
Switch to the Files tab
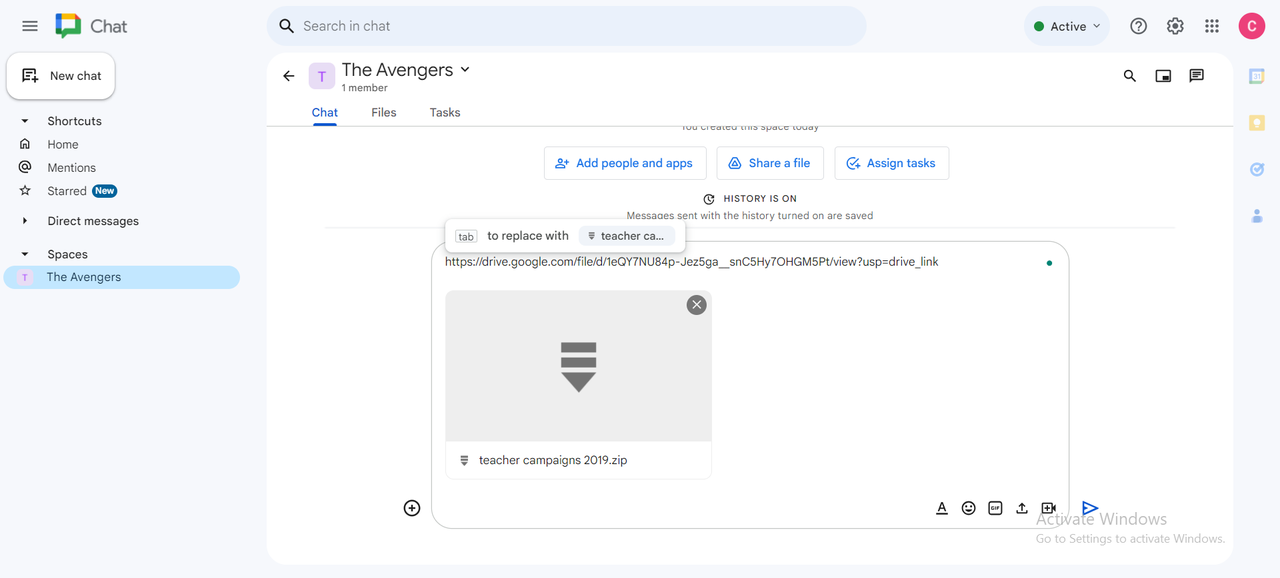(384, 113)
